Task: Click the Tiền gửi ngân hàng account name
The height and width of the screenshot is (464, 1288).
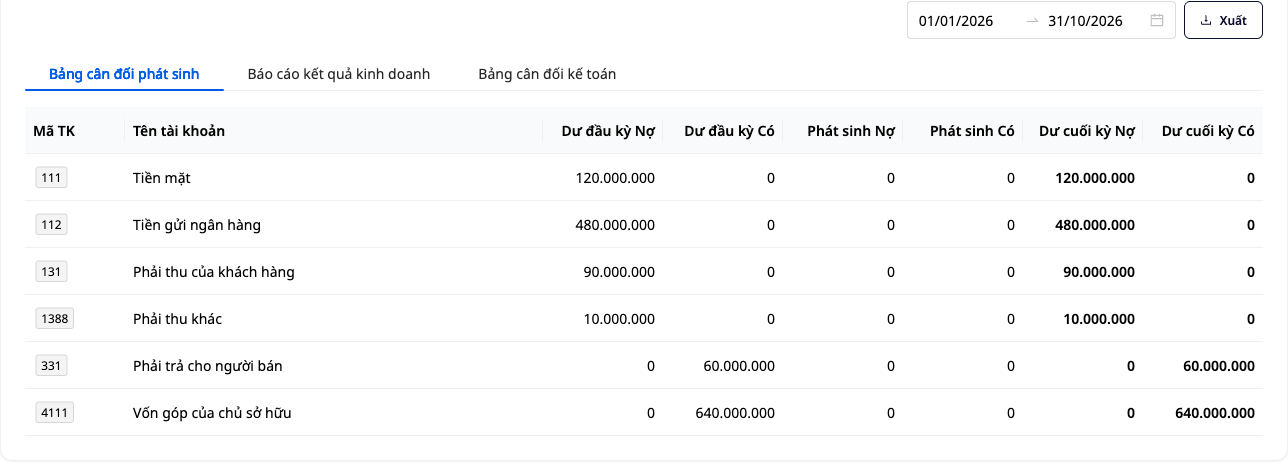Action: click(x=196, y=225)
